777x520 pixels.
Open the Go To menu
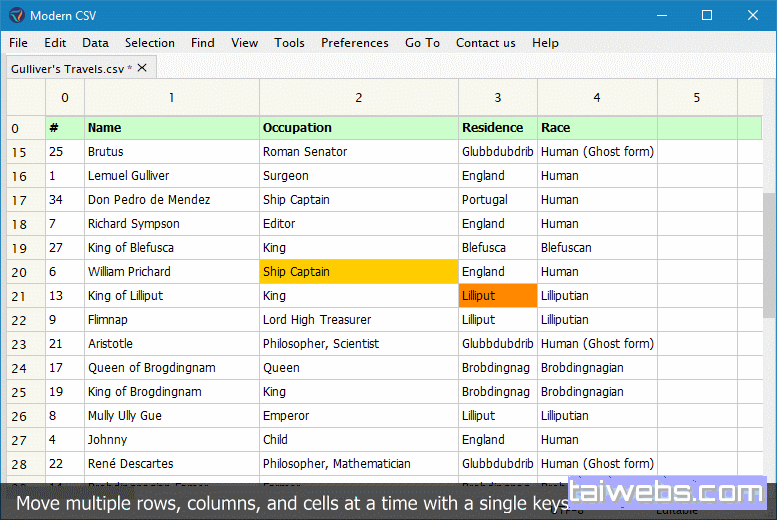[x=422, y=43]
